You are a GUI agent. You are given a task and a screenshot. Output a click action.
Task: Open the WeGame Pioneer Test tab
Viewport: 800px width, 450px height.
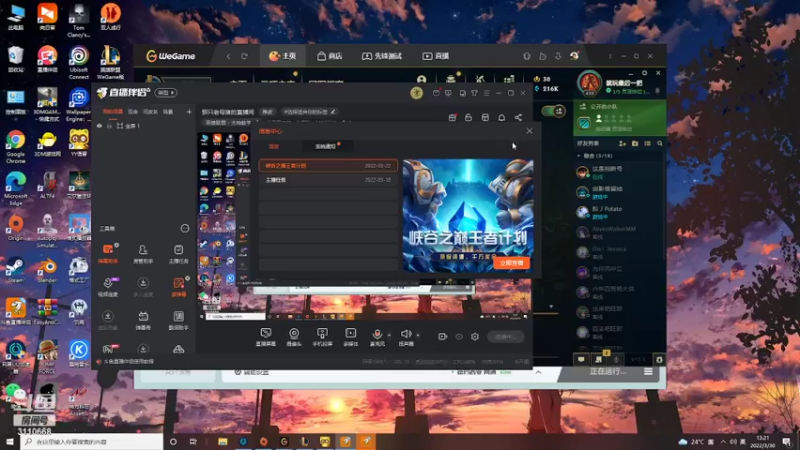[x=382, y=56]
